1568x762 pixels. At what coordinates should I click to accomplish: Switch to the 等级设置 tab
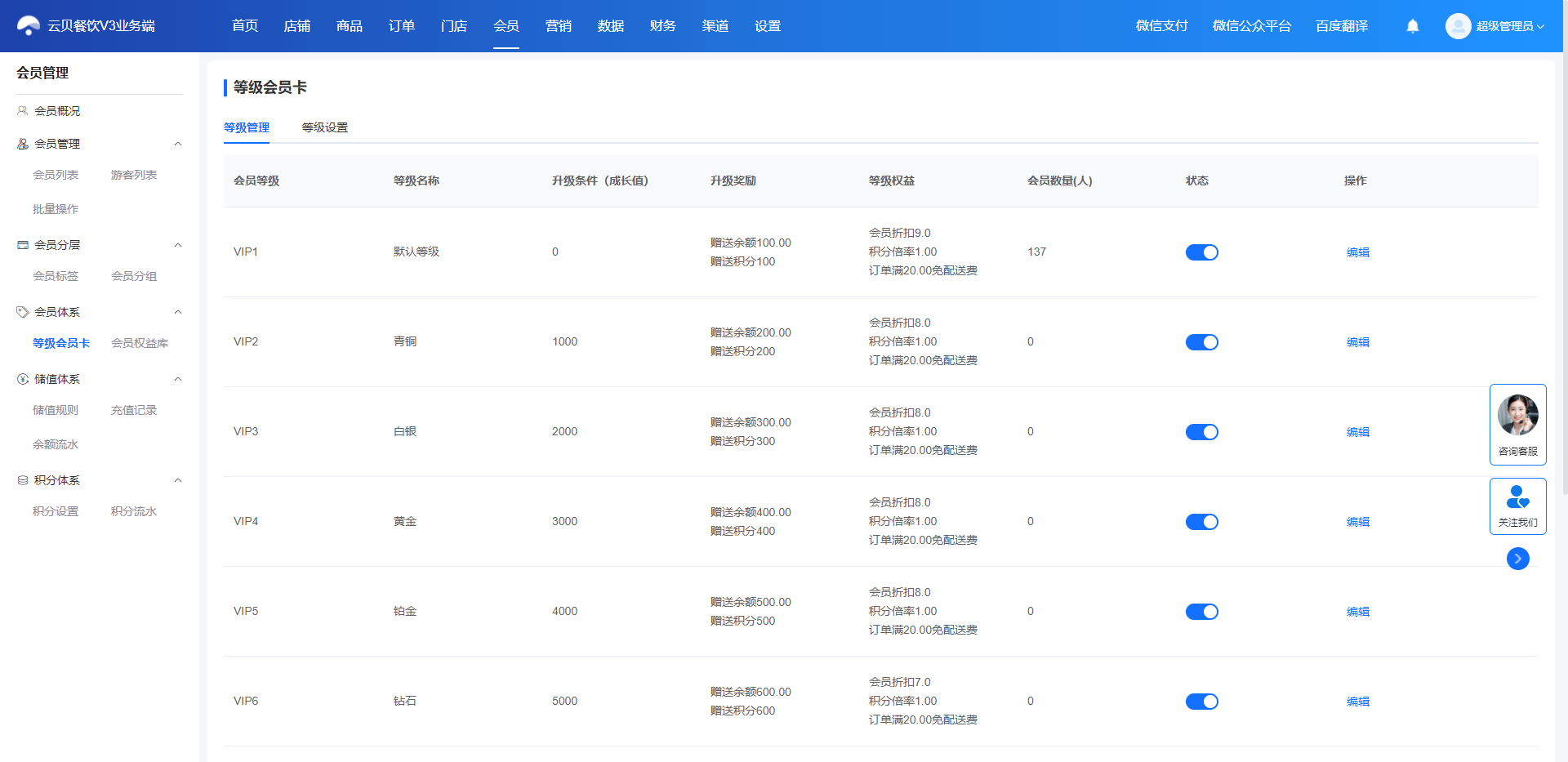point(325,127)
